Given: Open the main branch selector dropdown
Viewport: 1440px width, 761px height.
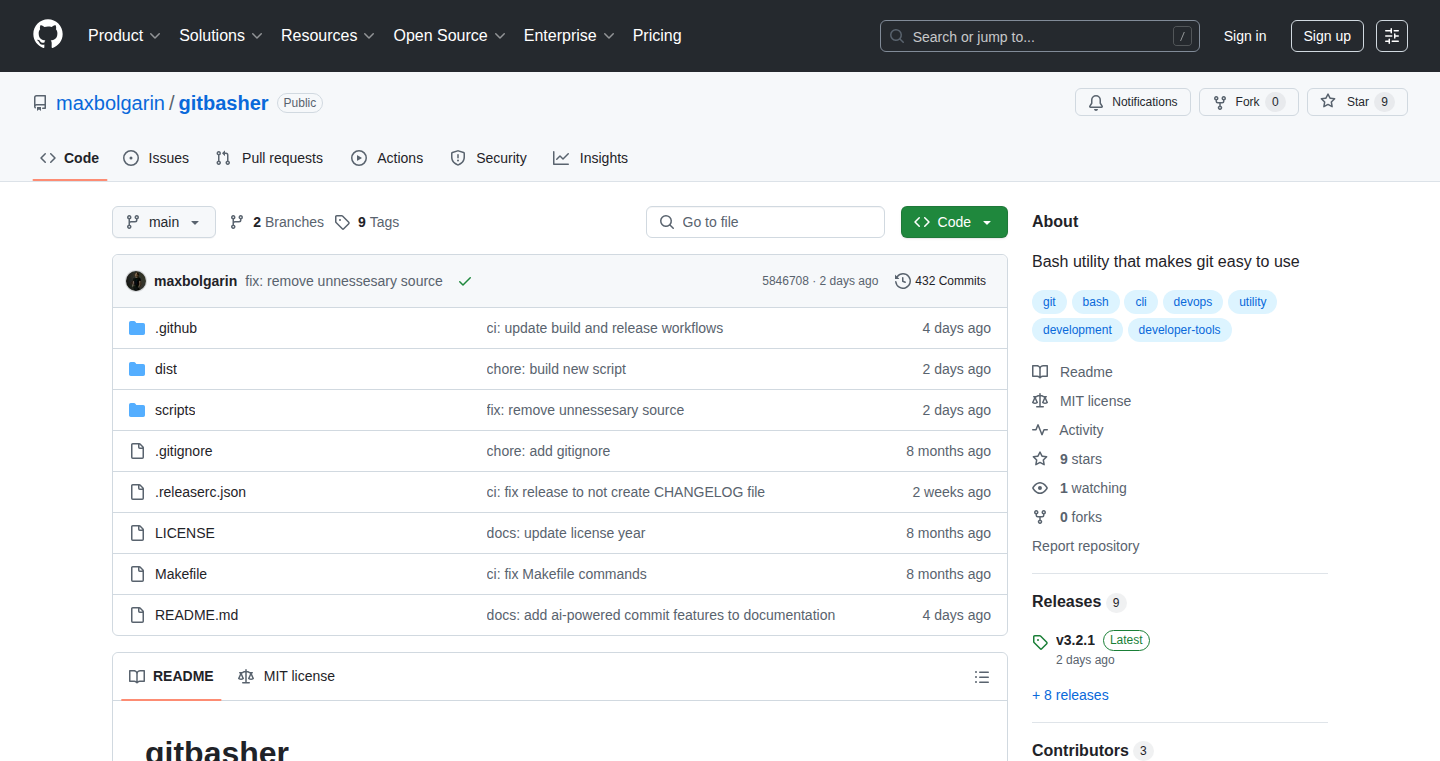Looking at the screenshot, I should click(x=164, y=222).
